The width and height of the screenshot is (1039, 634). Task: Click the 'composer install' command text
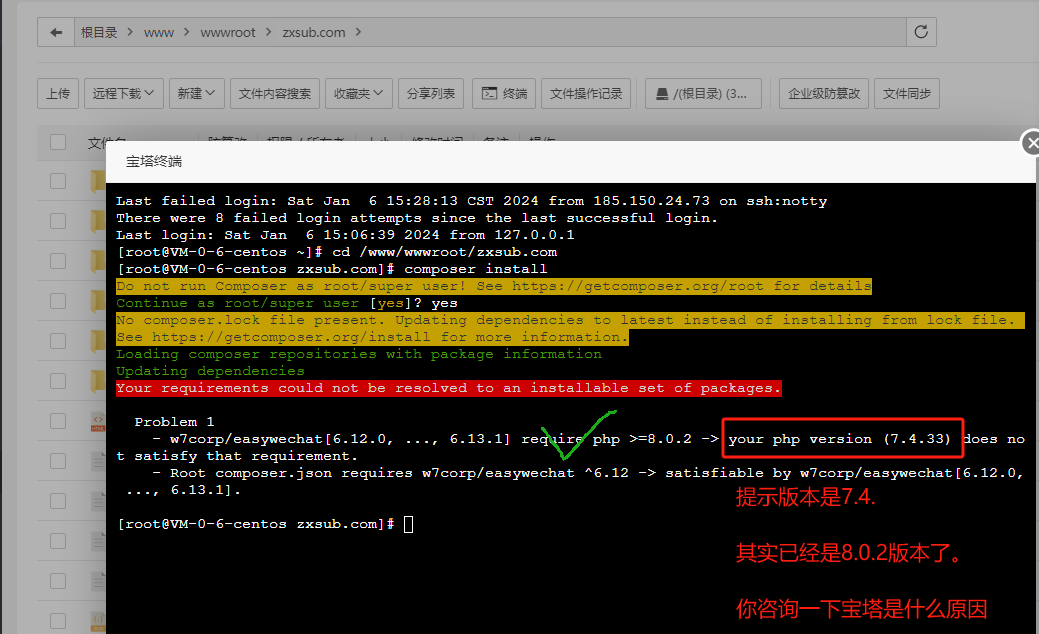[x=476, y=269]
